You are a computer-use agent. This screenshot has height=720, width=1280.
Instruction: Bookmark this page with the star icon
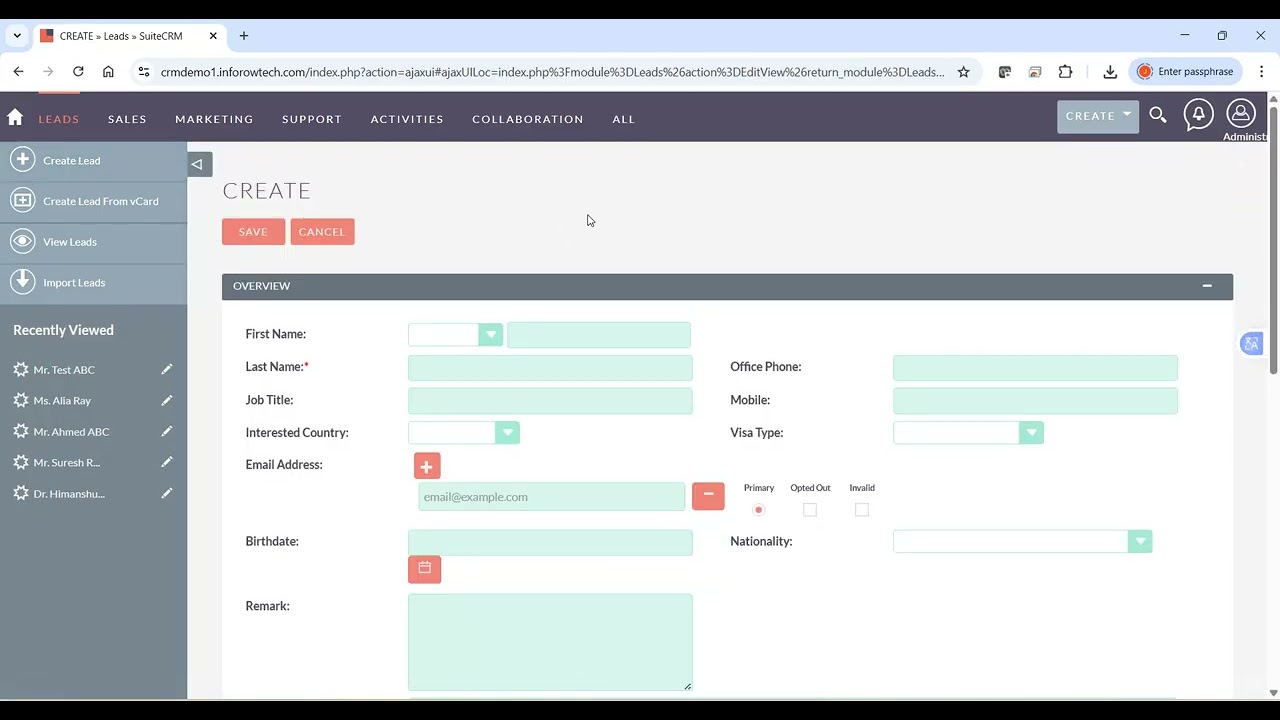click(x=964, y=72)
